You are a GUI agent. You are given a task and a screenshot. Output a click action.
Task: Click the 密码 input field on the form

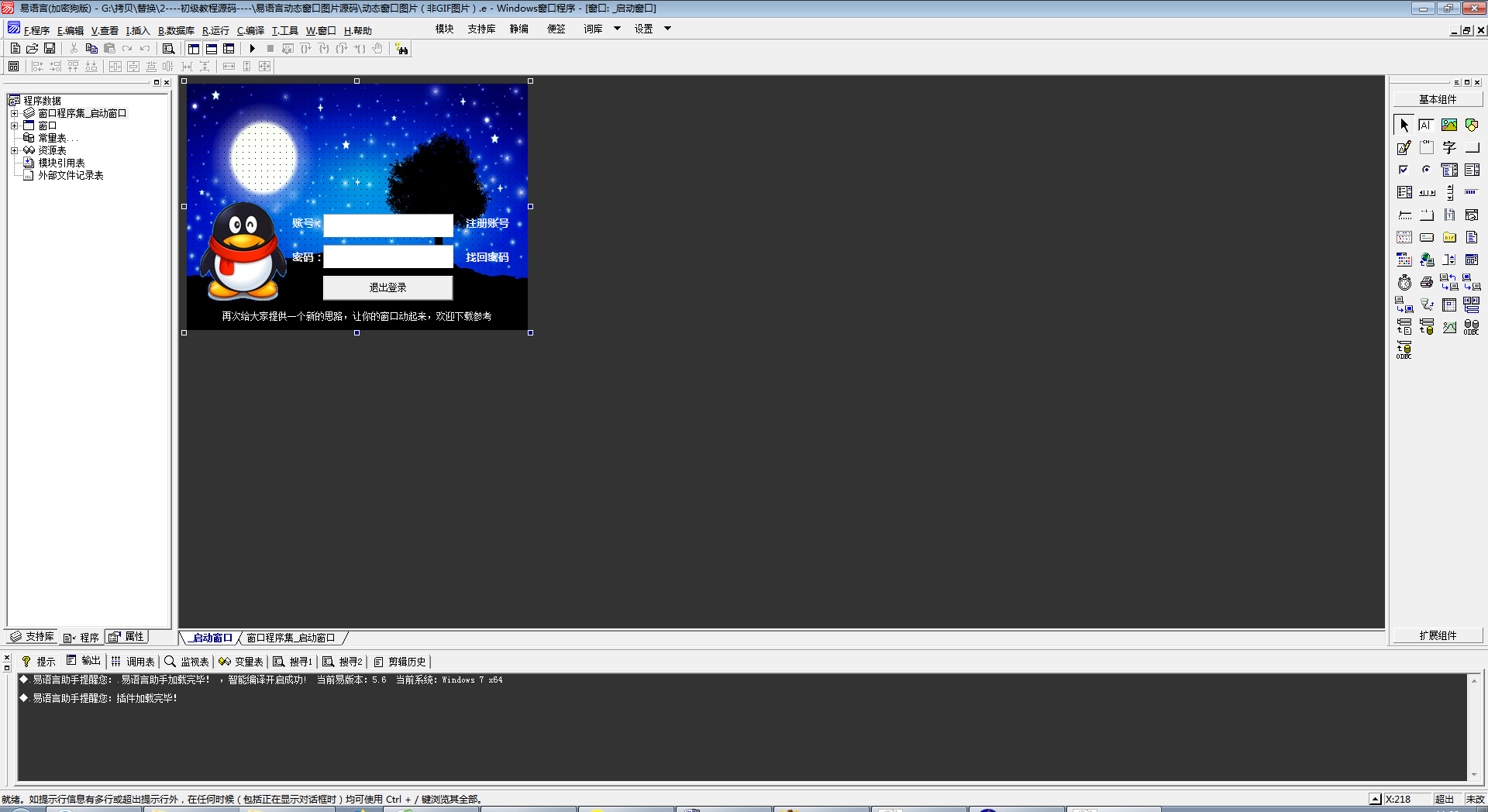387,256
